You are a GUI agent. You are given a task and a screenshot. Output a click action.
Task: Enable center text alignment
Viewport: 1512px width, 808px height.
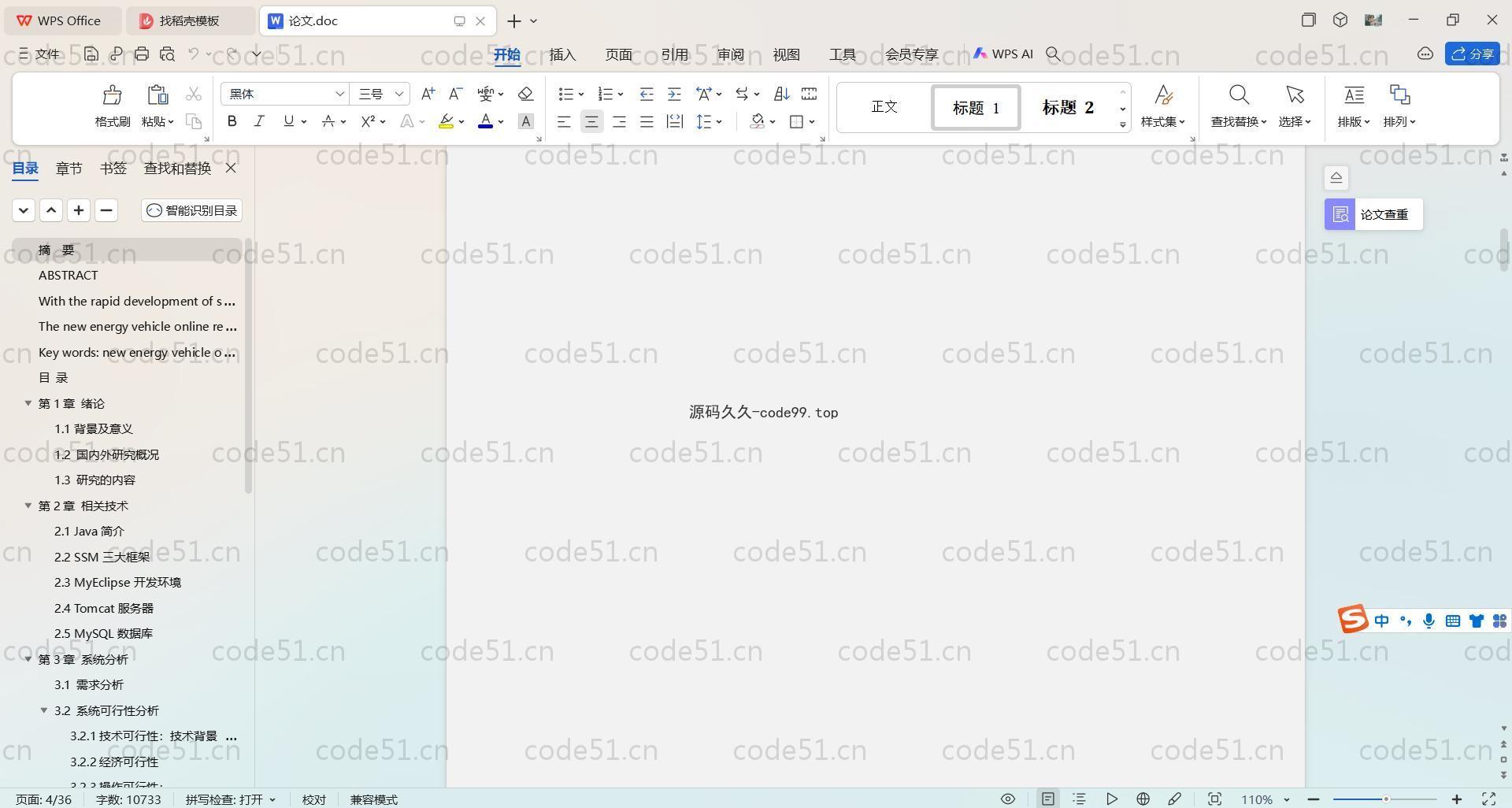click(x=591, y=121)
